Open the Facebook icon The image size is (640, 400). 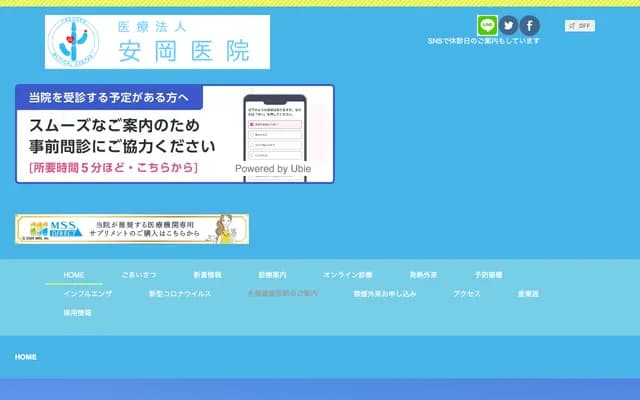pos(530,26)
